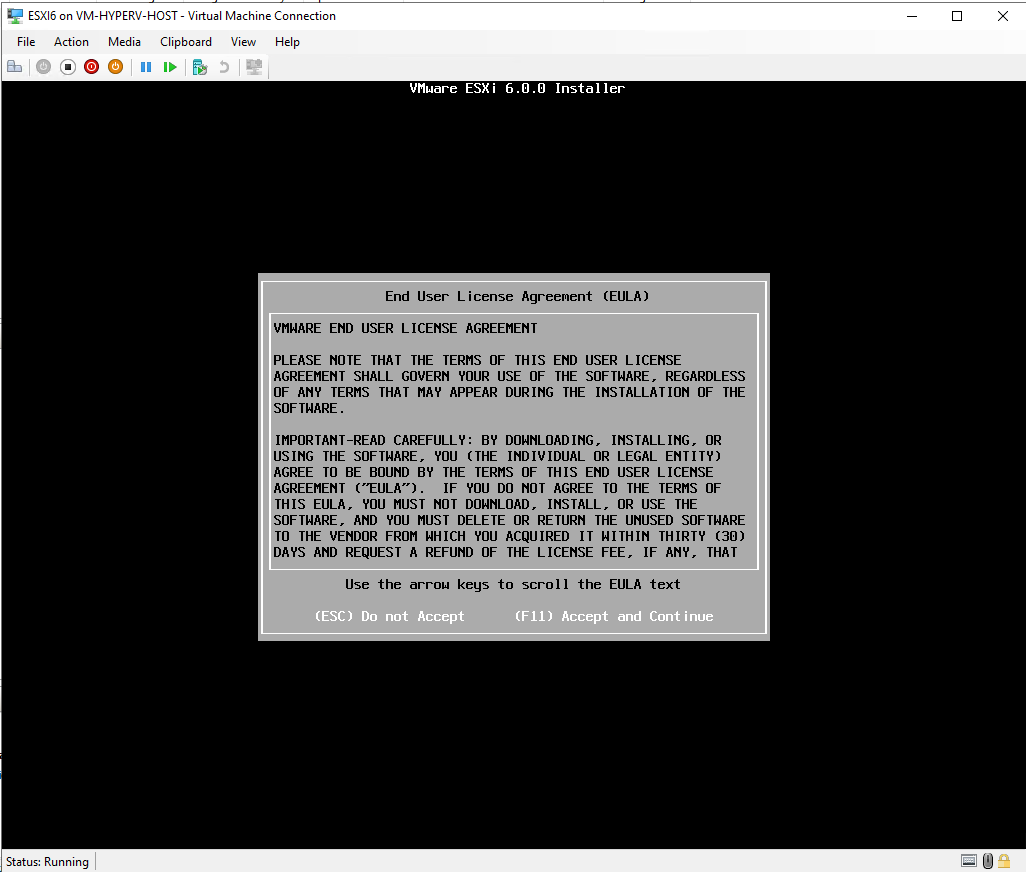
Task: Click the keyboard icon in the status bar
Action: (x=969, y=861)
